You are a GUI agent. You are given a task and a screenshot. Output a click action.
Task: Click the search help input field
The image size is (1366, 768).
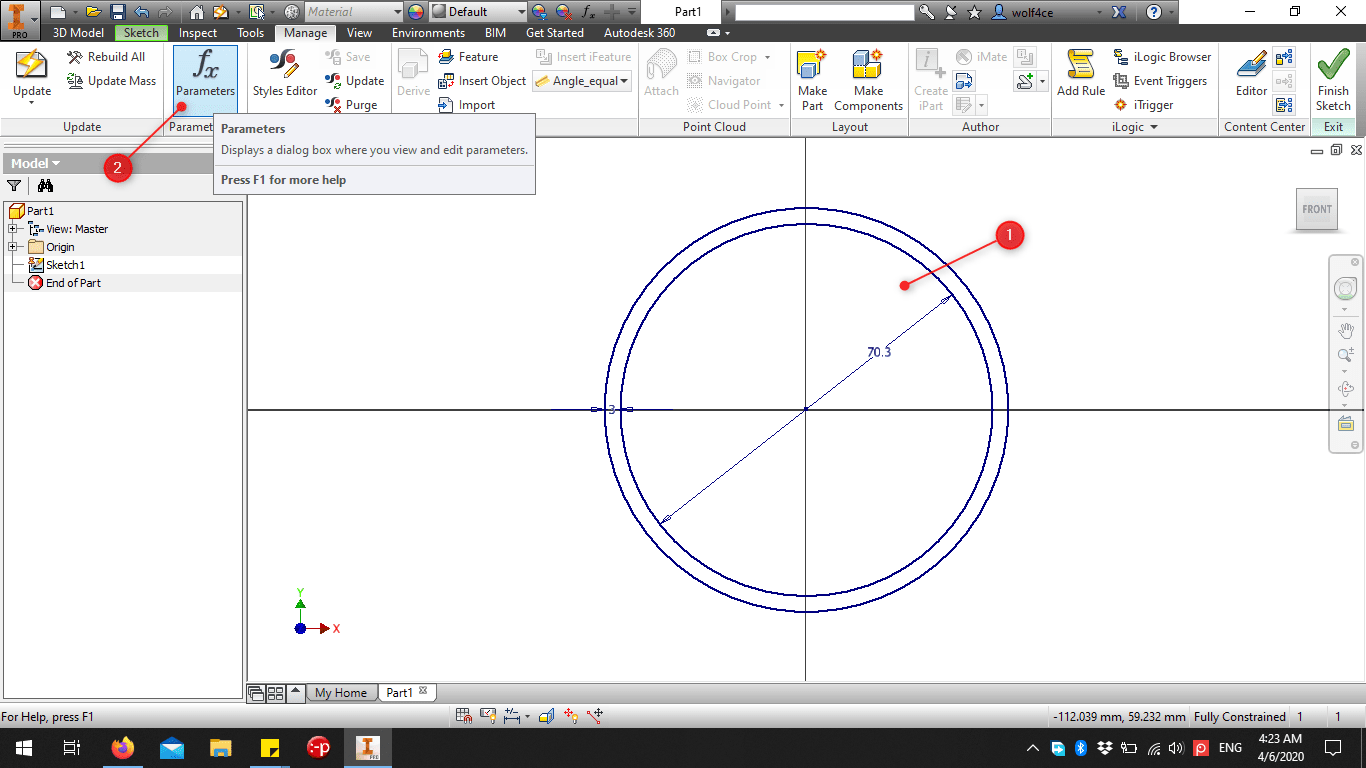824,12
